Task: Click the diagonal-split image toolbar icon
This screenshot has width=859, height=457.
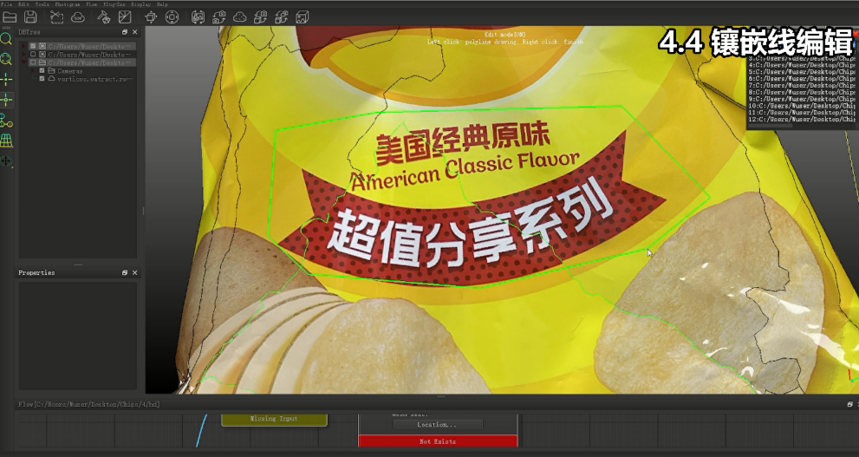Action: tap(125, 17)
